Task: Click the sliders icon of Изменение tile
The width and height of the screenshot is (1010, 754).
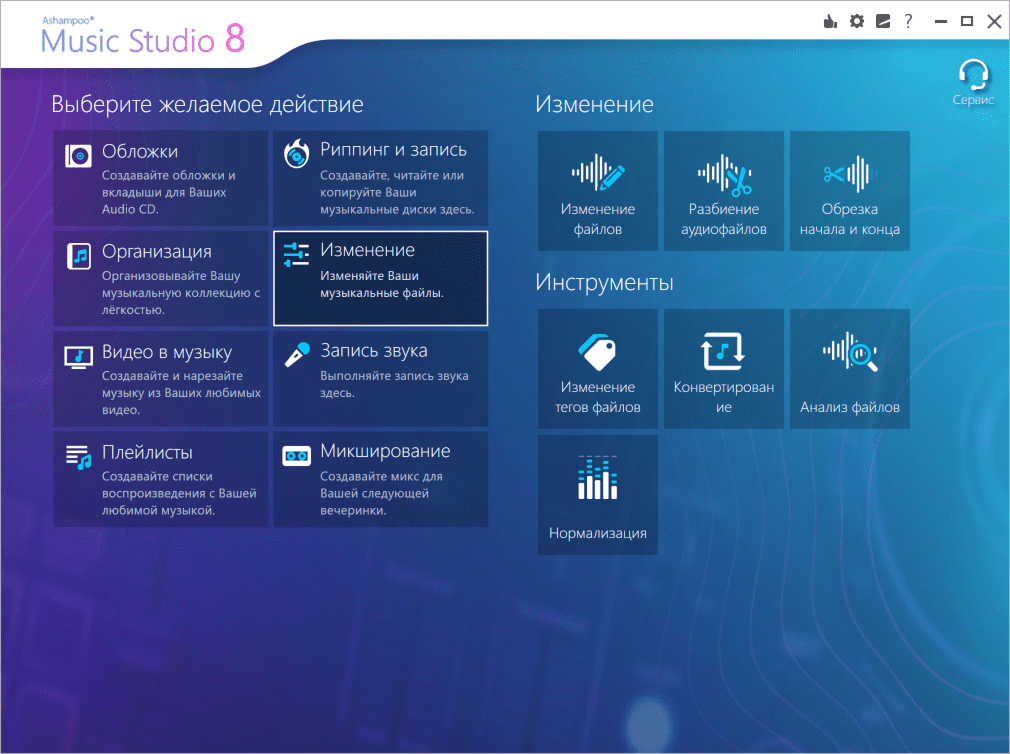Action: 296,254
